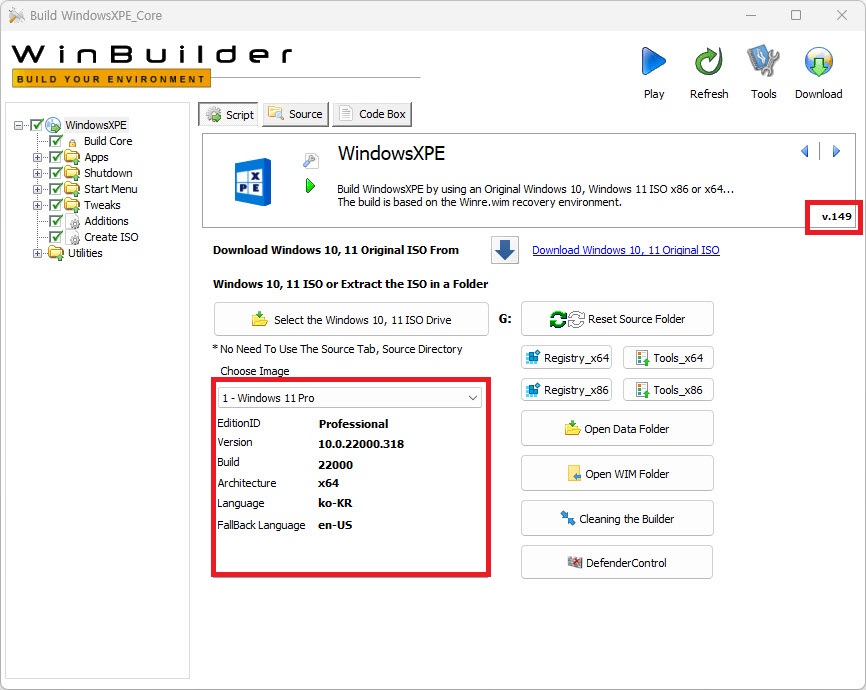The height and width of the screenshot is (690, 866).
Task: Click Reset Source Folder button
Action: pyautogui.click(x=617, y=319)
